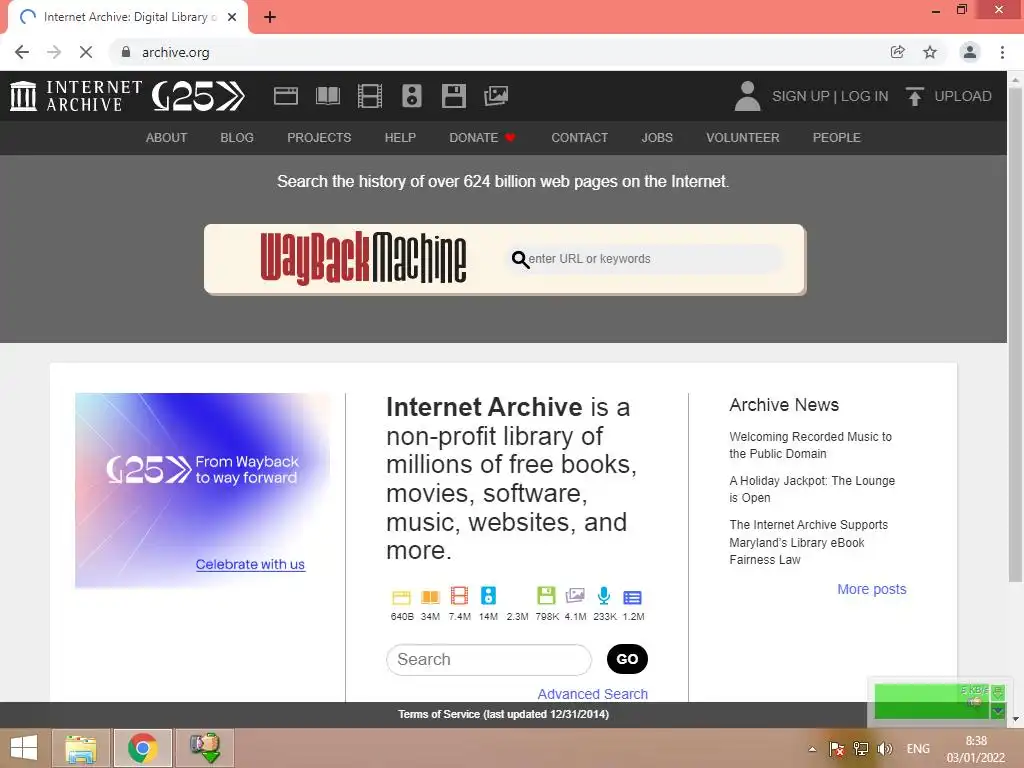
Task: Click the Celebrate with us link
Action: pos(250,564)
